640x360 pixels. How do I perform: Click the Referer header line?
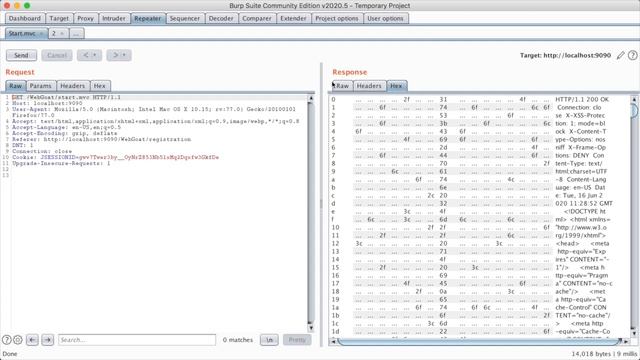102,139
